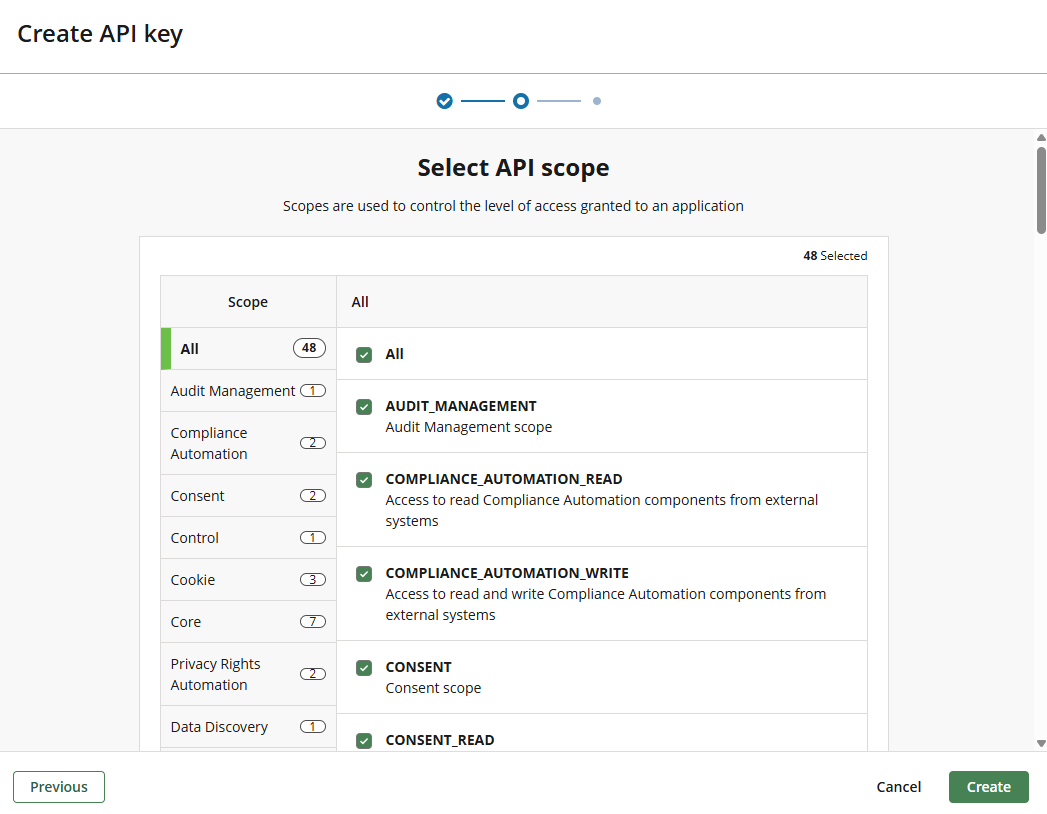Open Privacy Rights Automation scope group

click(230, 674)
